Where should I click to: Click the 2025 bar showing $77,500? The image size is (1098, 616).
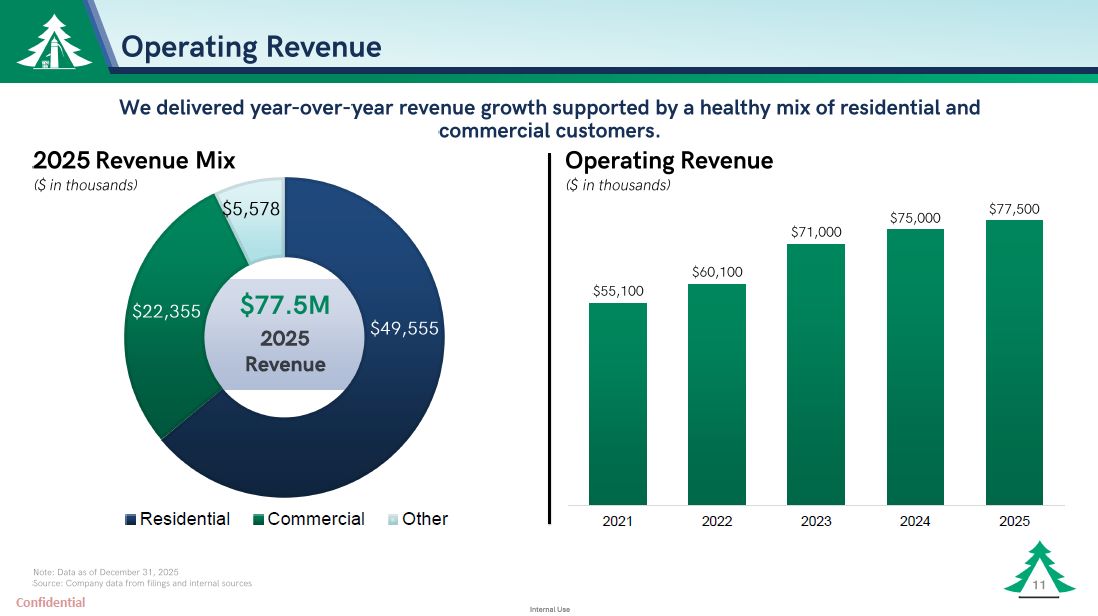[1014, 362]
